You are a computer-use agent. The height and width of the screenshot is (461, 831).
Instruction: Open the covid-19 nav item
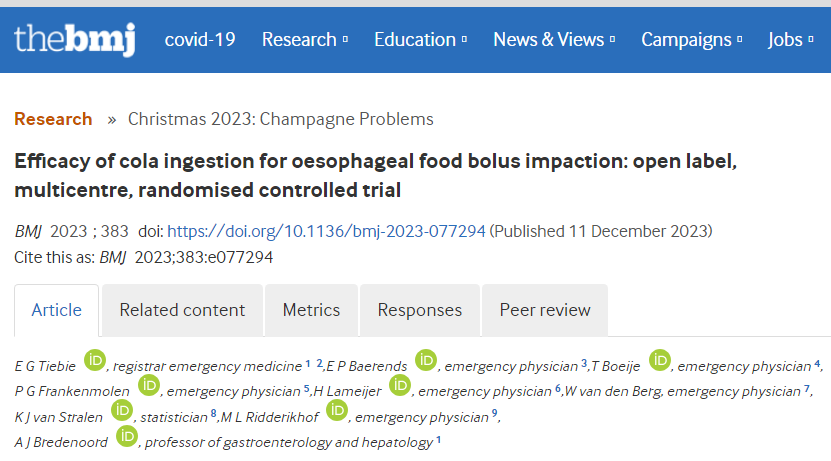pos(200,40)
